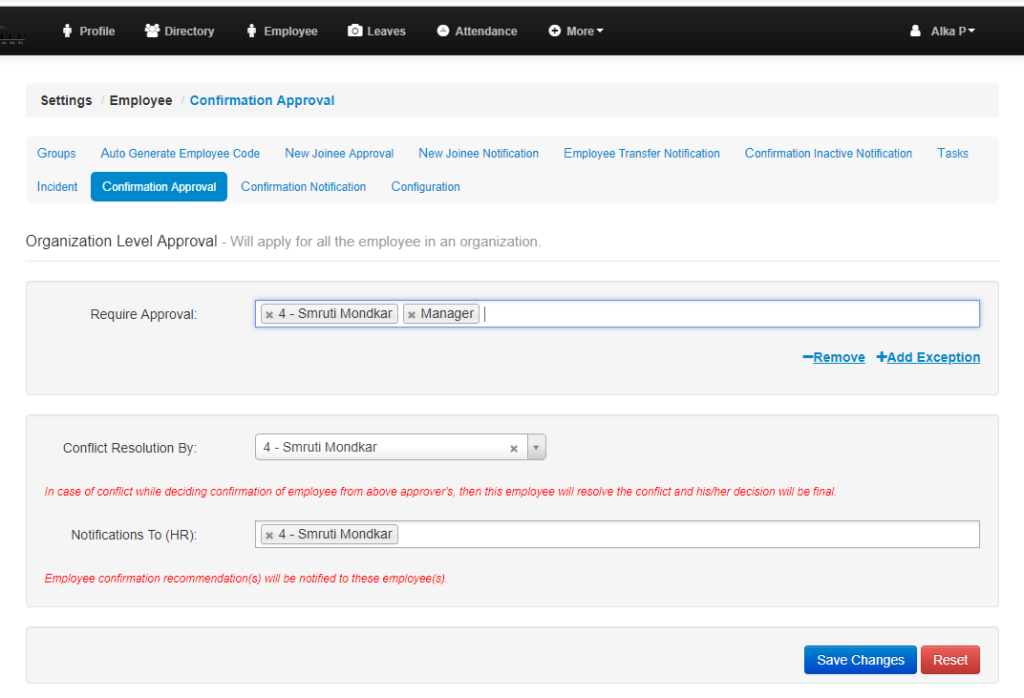This screenshot has width=1024, height=698.
Task: Switch to the Confirmation Notification tab
Action: pos(303,186)
